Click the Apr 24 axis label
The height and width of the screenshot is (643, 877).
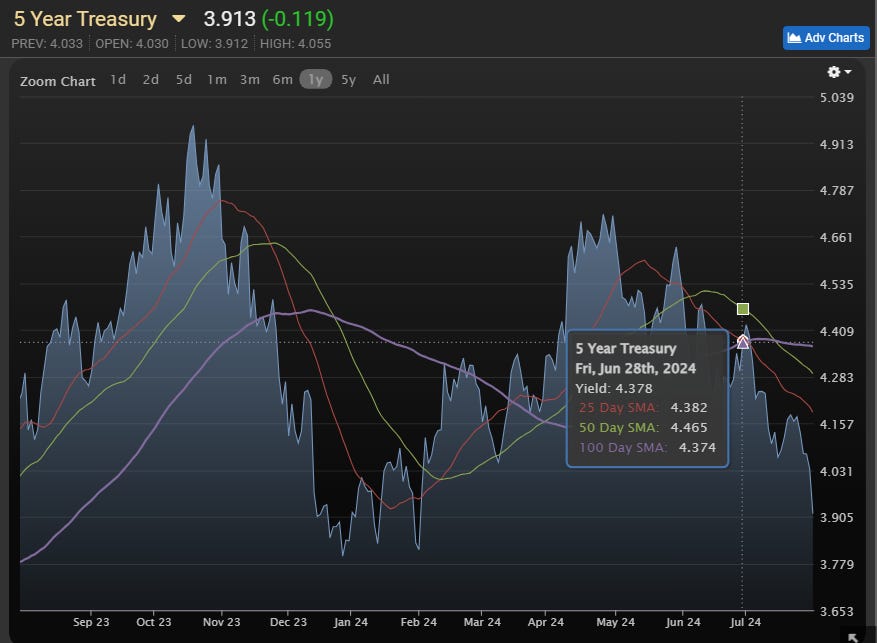coord(546,622)
